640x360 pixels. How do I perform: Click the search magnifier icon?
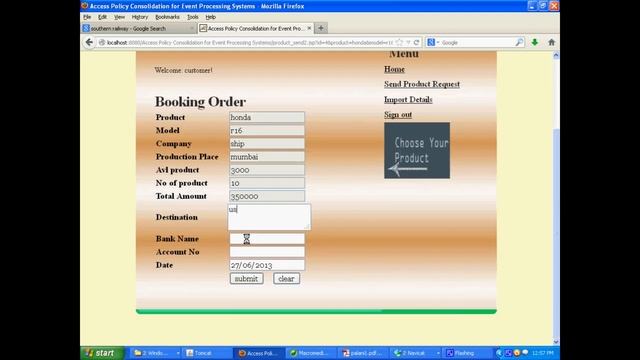click(x=519, y=42)
